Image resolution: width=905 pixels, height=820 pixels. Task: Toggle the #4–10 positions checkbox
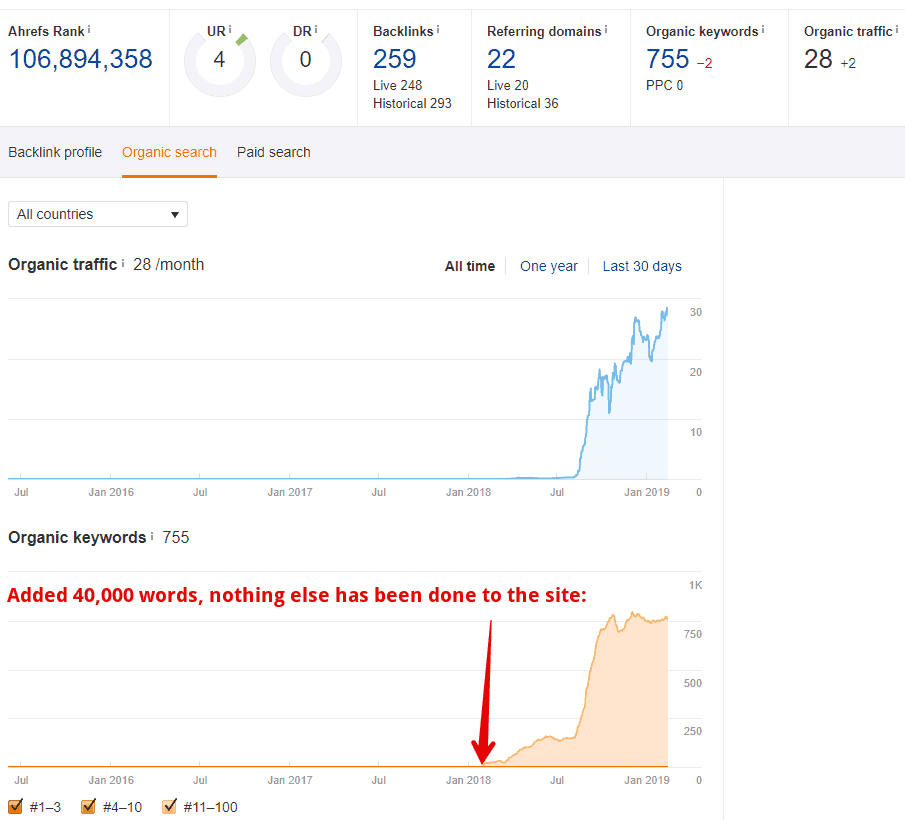click(x=88, y=807)
